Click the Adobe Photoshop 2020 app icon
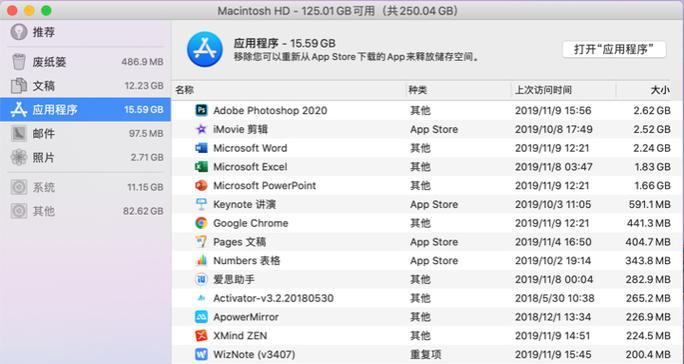 point(201,110)
